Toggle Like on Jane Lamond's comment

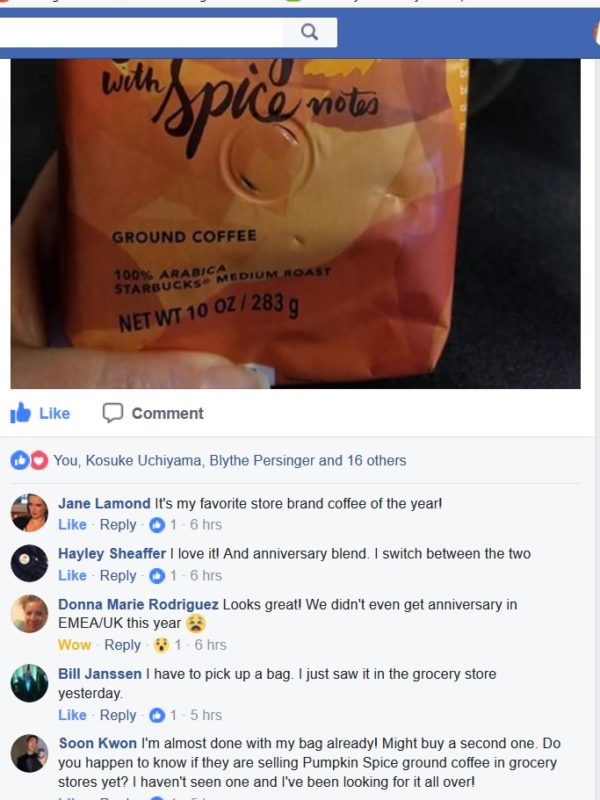[x=72, y=524]
